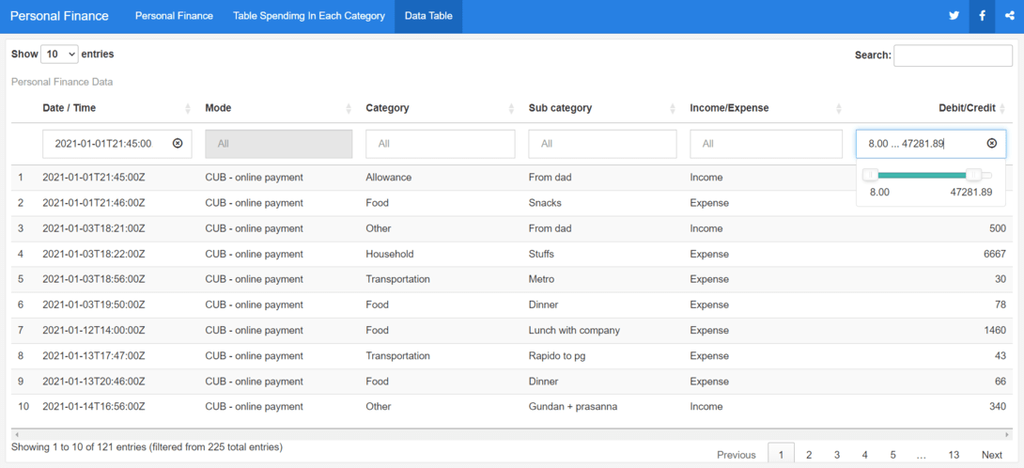The height and width of the screenshot is (468, 1024).
Task: Switch to Table Spending In Each Category tab
Action: pyautogui.click(x=308, y=16)
